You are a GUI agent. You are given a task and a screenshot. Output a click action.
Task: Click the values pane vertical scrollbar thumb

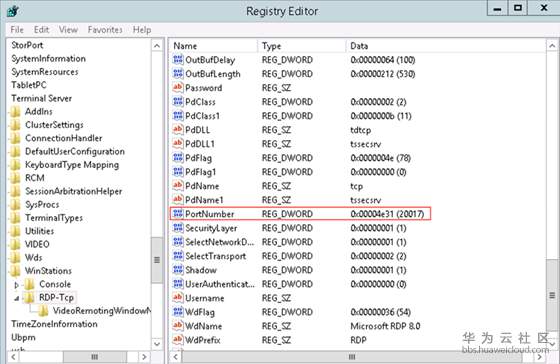(x=552, y=296)
